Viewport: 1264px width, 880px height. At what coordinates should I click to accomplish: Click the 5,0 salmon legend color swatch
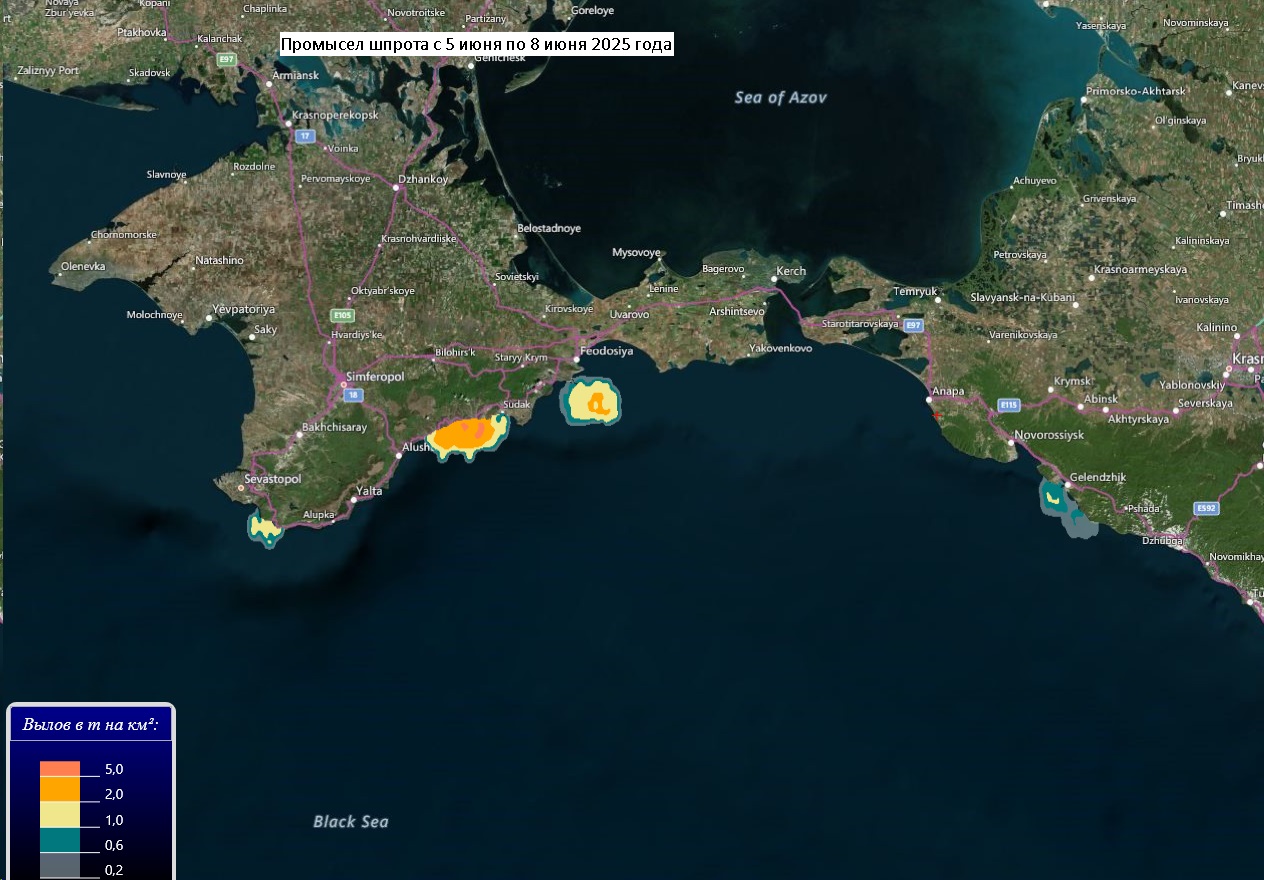pos(60,769)
